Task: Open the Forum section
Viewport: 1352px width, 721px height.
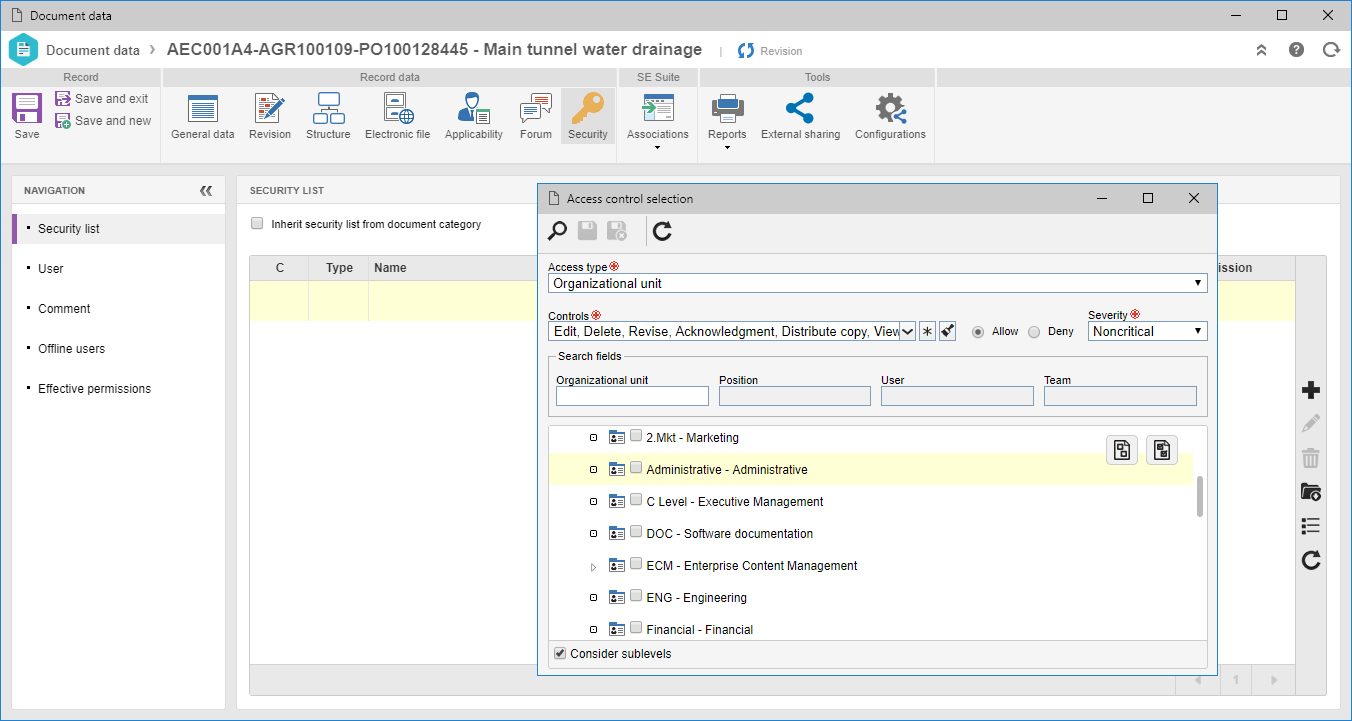Action: point(536,116)
